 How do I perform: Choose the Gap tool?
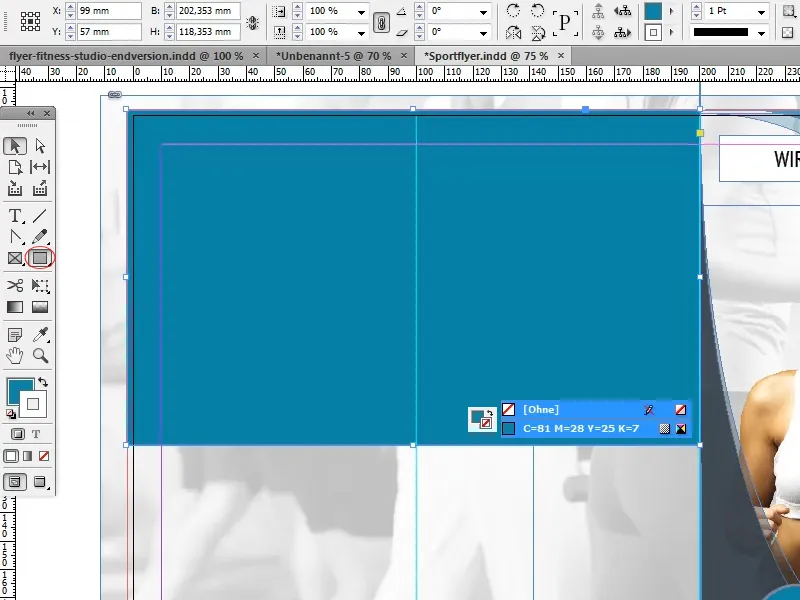pyautogui.click(x=40, y=167)
